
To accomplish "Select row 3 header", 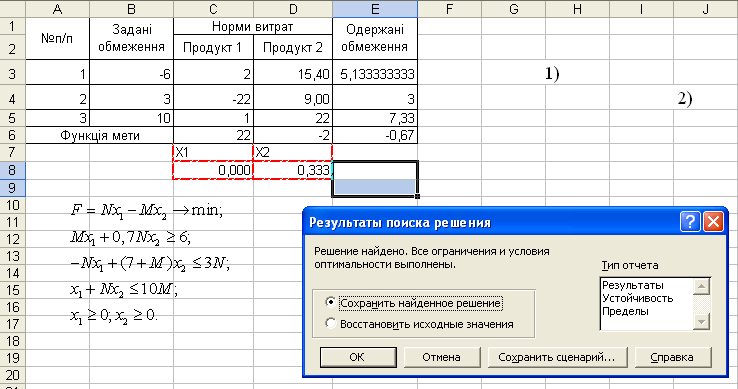I will pos(12,73).
